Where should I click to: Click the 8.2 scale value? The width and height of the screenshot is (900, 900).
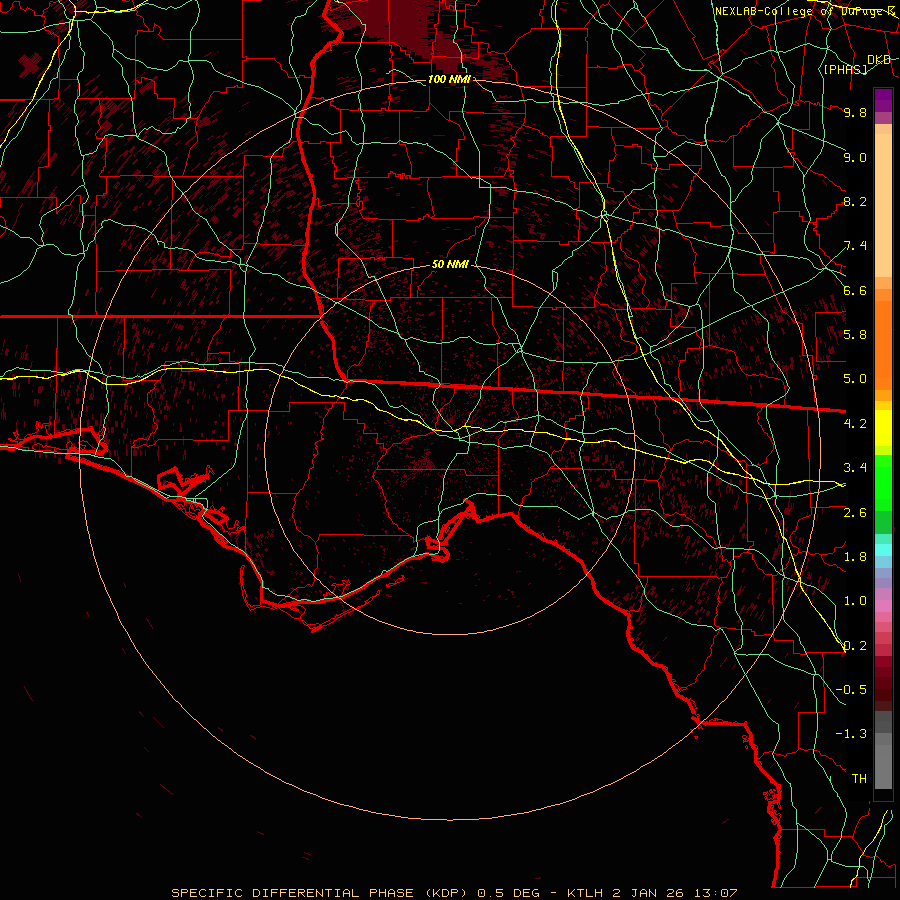click(855, 201)
